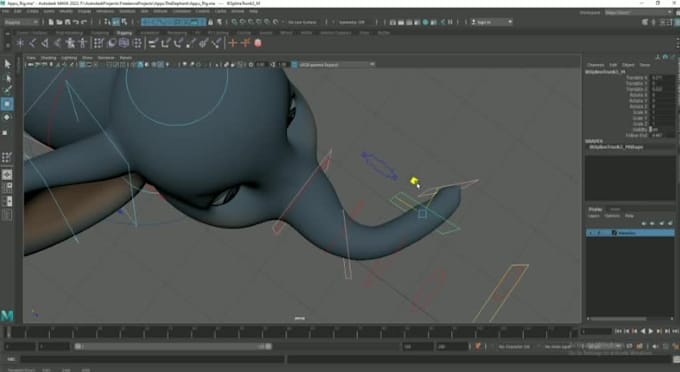Pick the Paint selection tool

7,90
